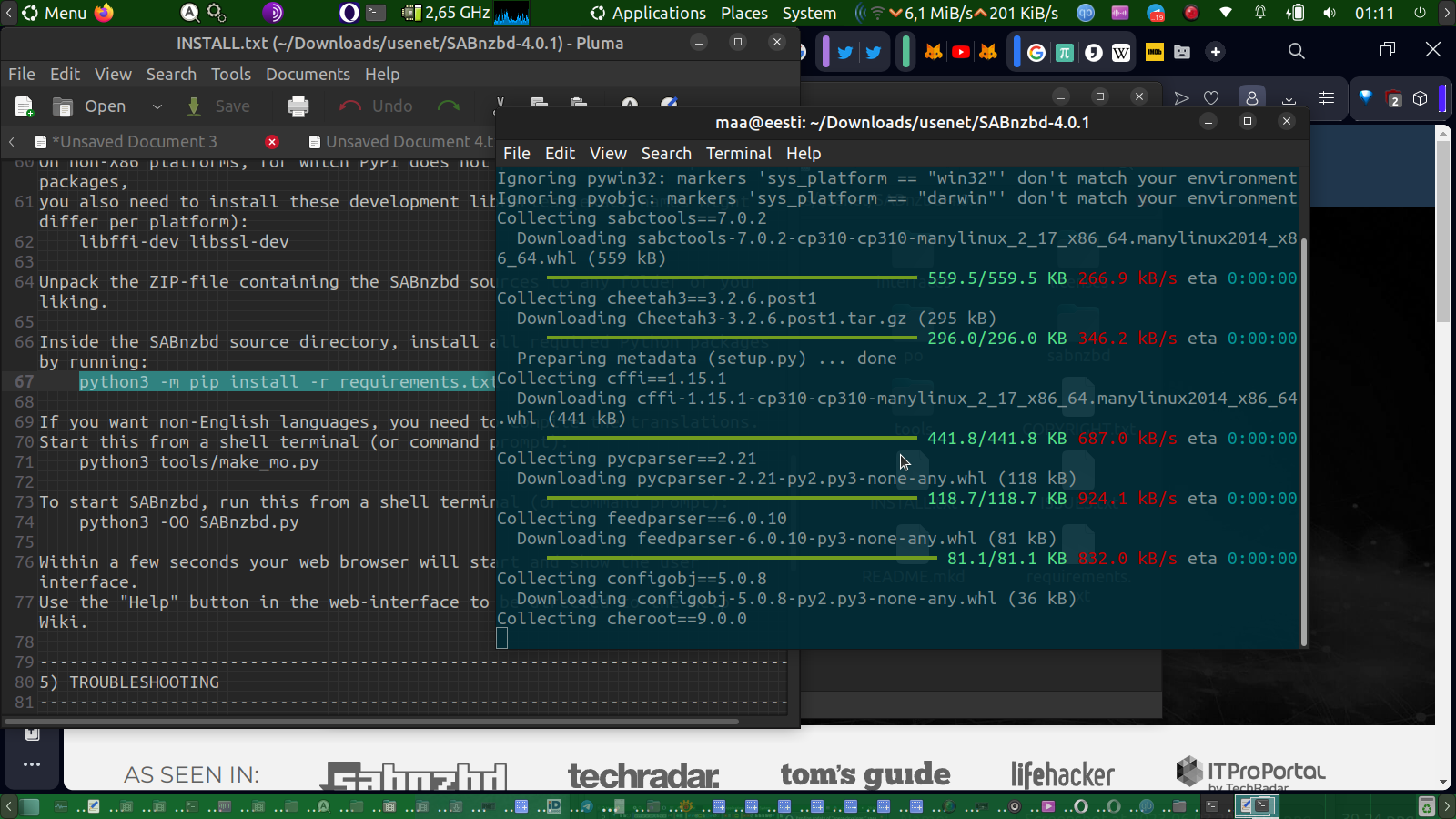Screen dimensions: 1456x819
Task: Click the Pluma horizontal scrollbar
Action: click(373, 722)
